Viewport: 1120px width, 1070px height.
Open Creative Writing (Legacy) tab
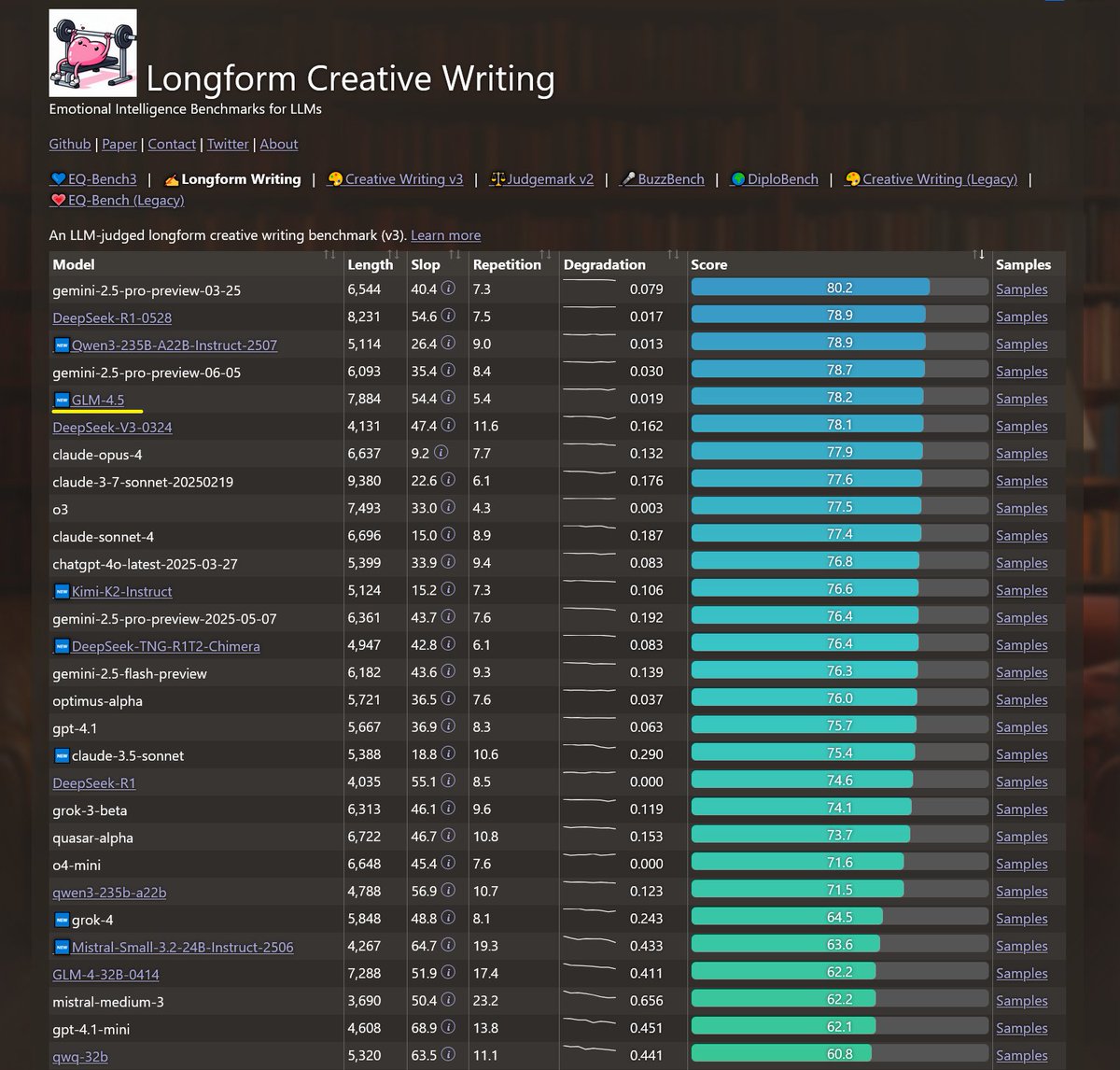(x=931, y=179)
